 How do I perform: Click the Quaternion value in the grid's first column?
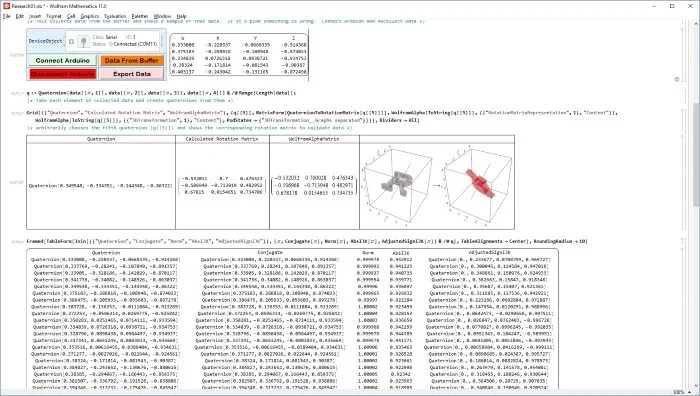coord(101,185)
